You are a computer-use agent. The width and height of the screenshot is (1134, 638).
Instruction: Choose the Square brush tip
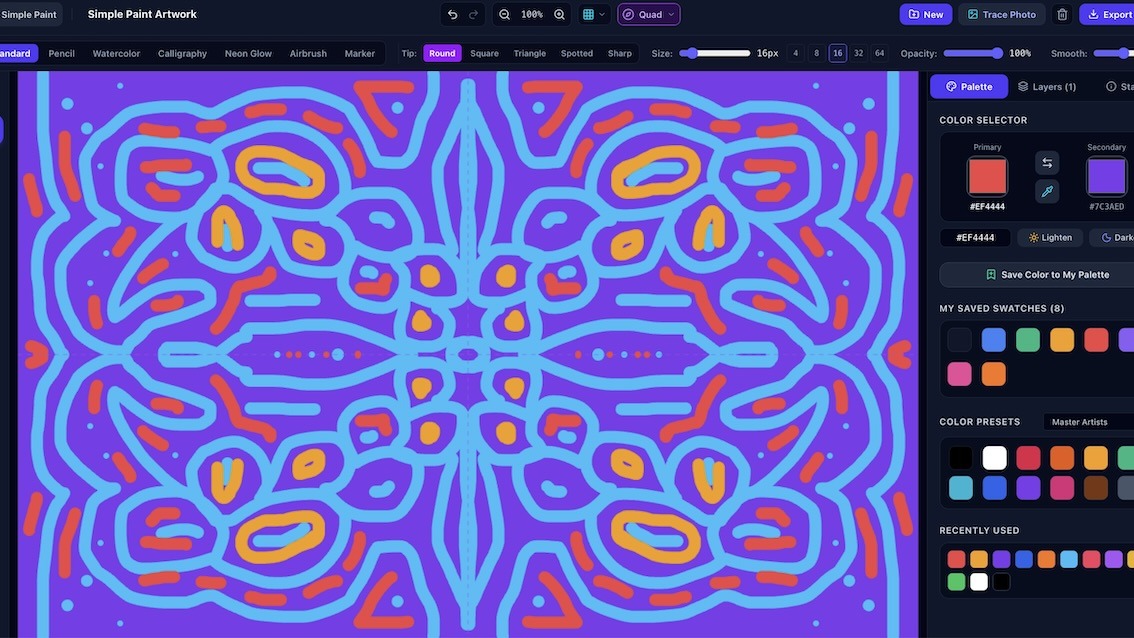tap(485, 54)
